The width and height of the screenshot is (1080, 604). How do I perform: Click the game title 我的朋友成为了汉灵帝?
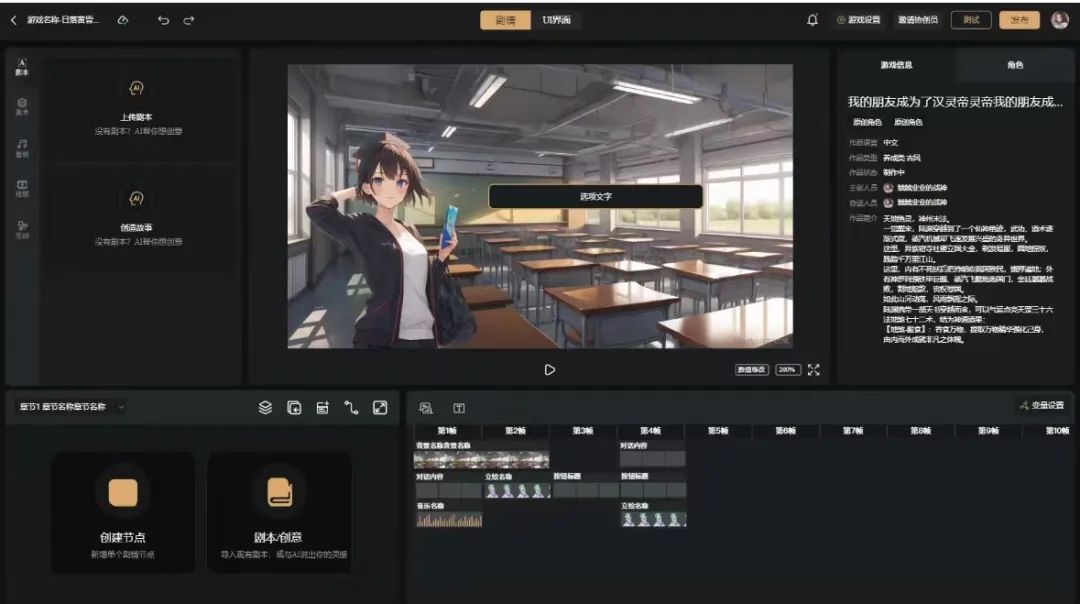[955, 102]
